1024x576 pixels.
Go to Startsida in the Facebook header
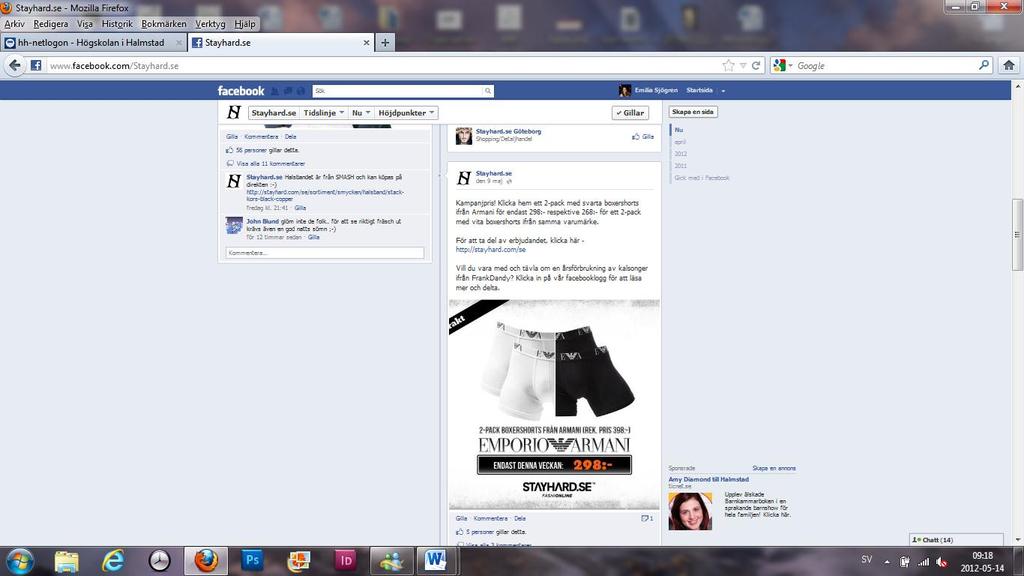(x=699, y=90)
